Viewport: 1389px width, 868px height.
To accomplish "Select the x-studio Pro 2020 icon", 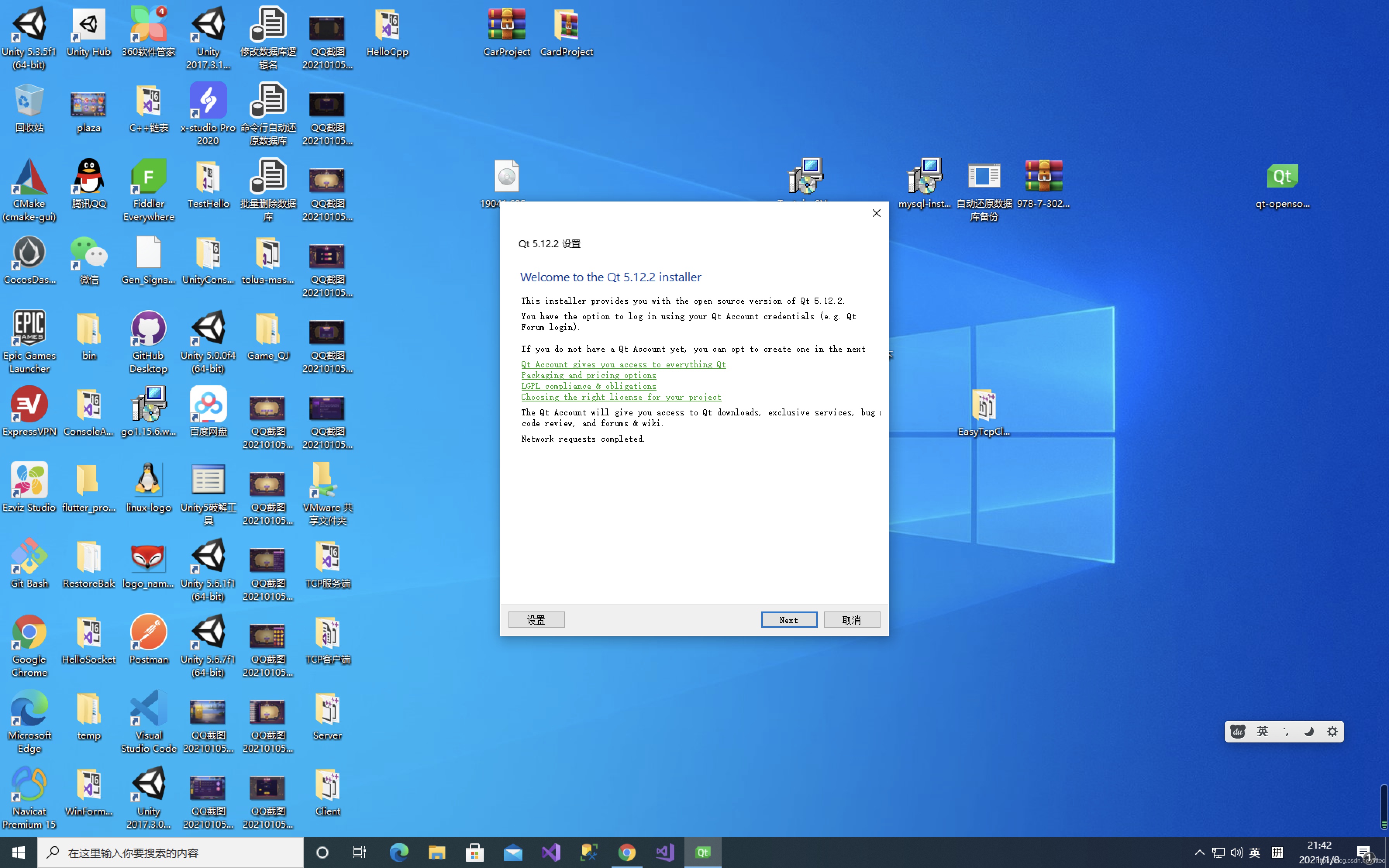I will [208, 114].
